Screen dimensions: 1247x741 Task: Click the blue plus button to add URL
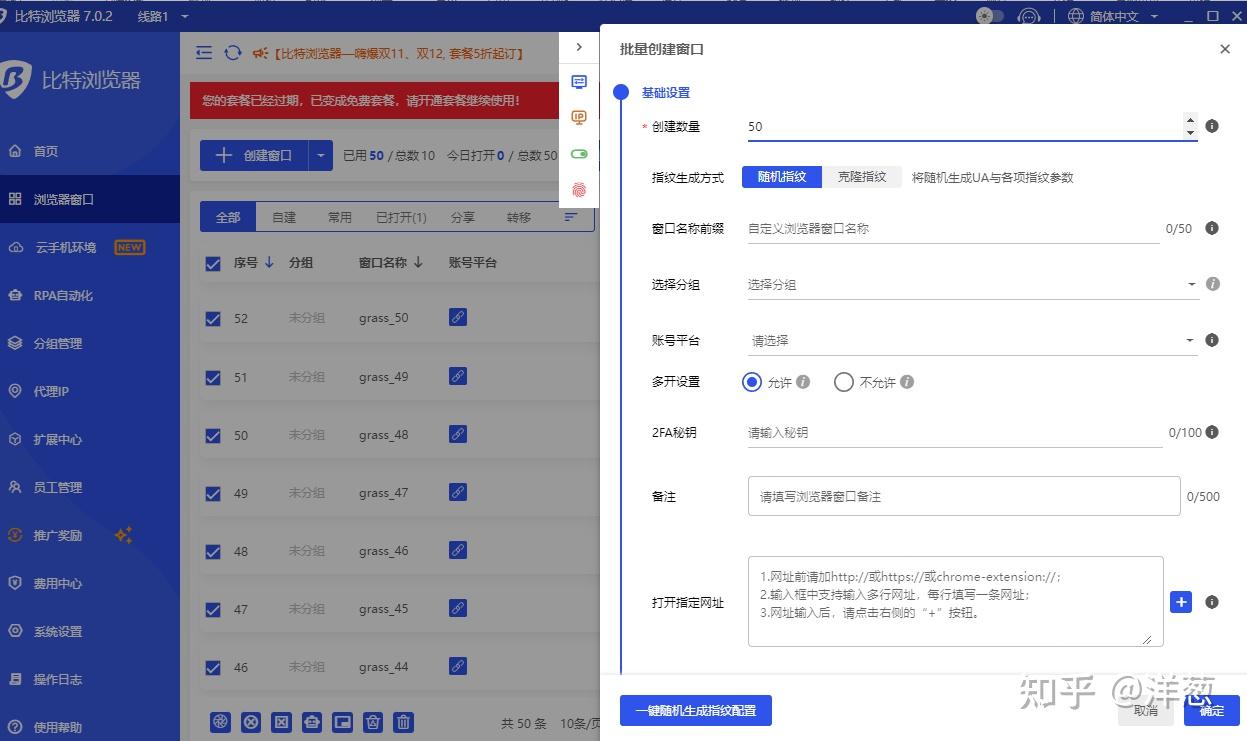coord(1181,602)
